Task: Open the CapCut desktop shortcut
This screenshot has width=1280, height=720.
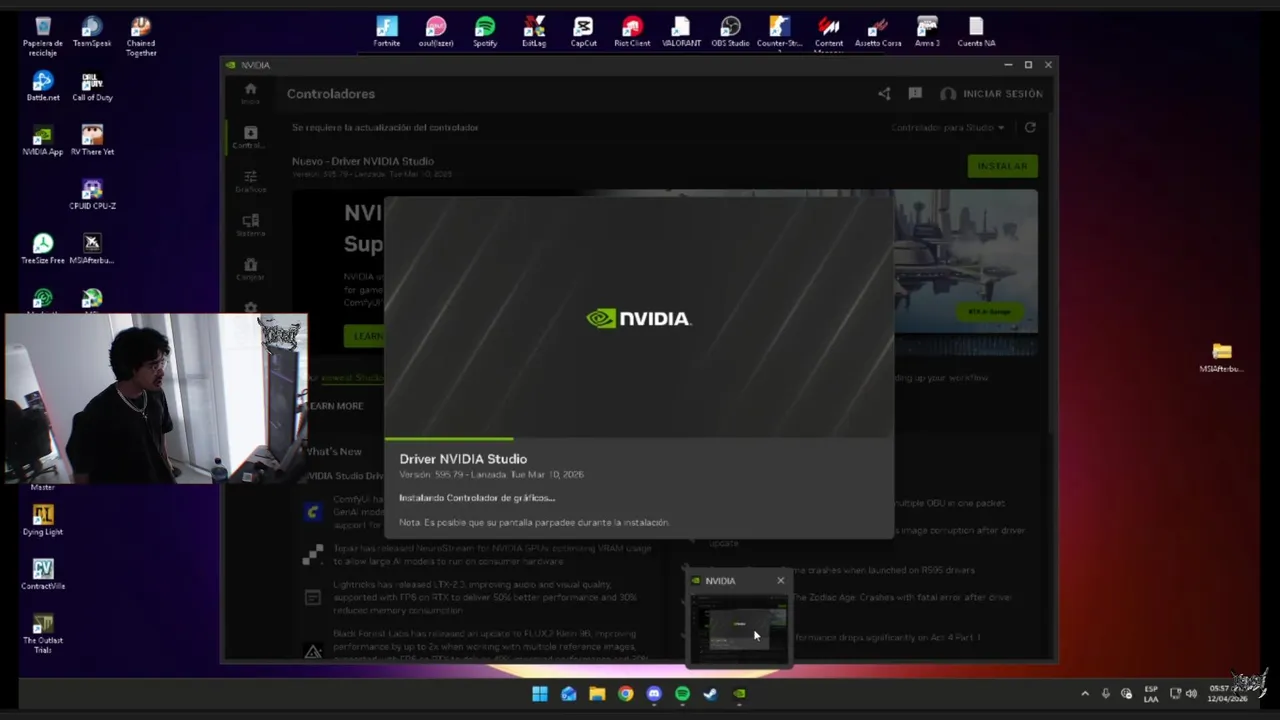Action: (583, 31)
